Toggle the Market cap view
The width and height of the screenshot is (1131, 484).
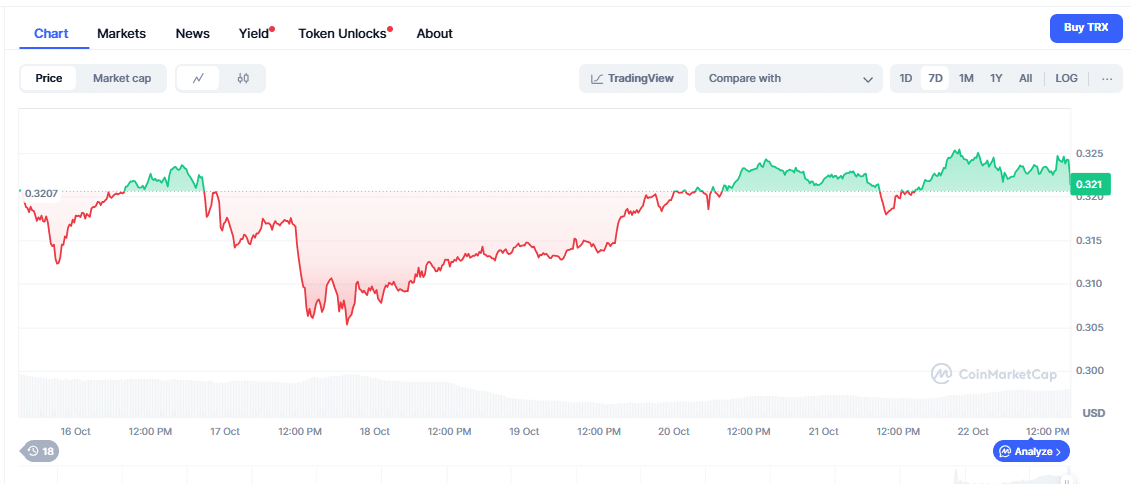coord(122,78)
